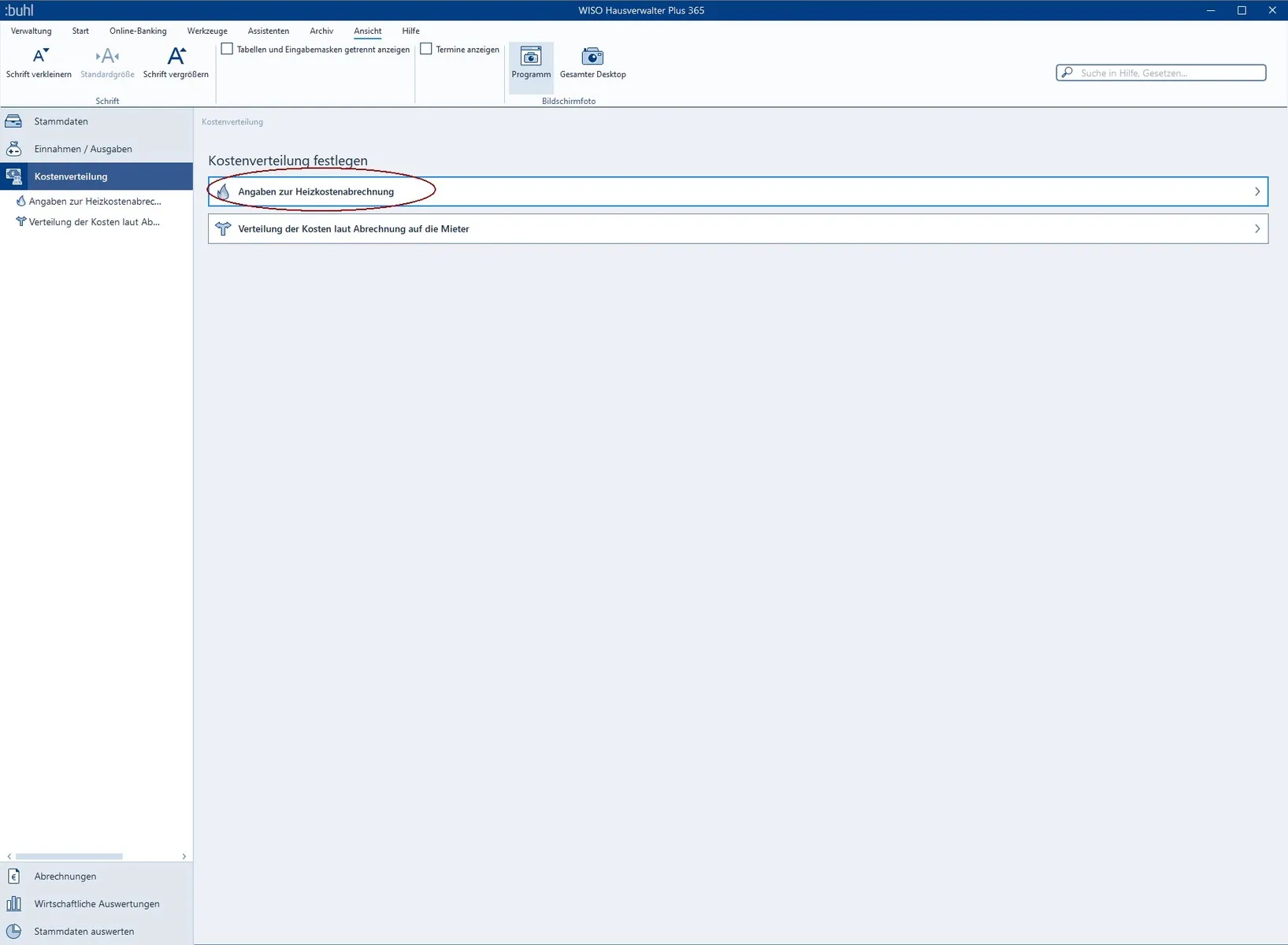Open Stammdaten in the sidebar
This screenshot has width=1288, height=945.
(61, 121)
